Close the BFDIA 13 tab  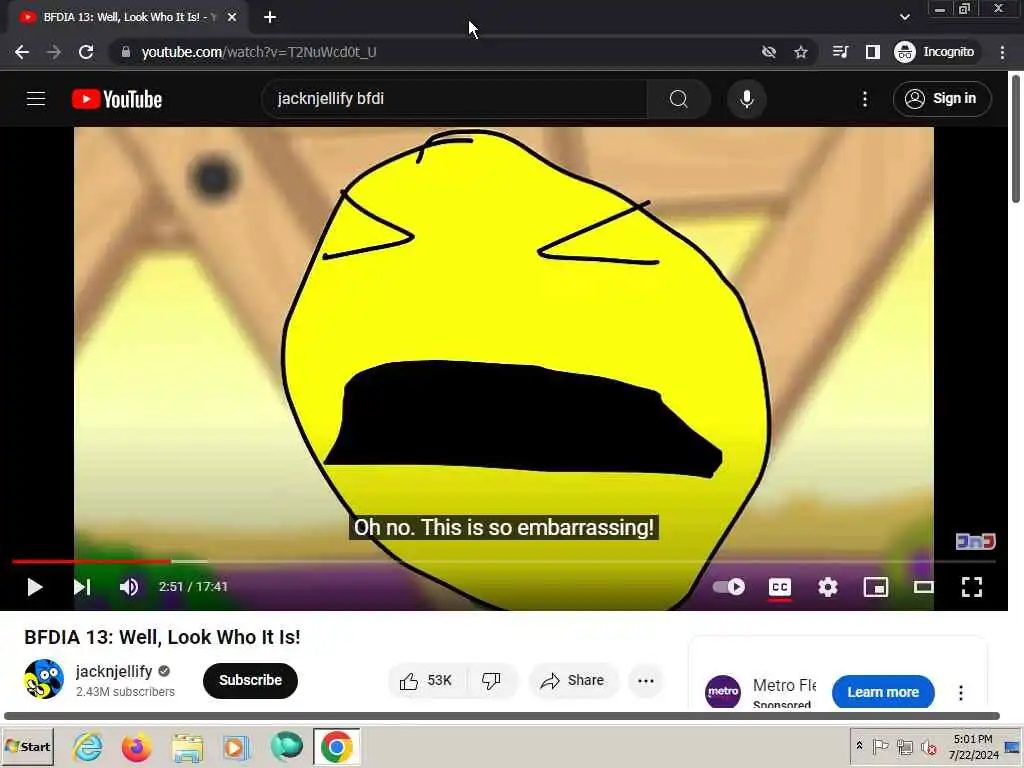[x=232, y=18]
